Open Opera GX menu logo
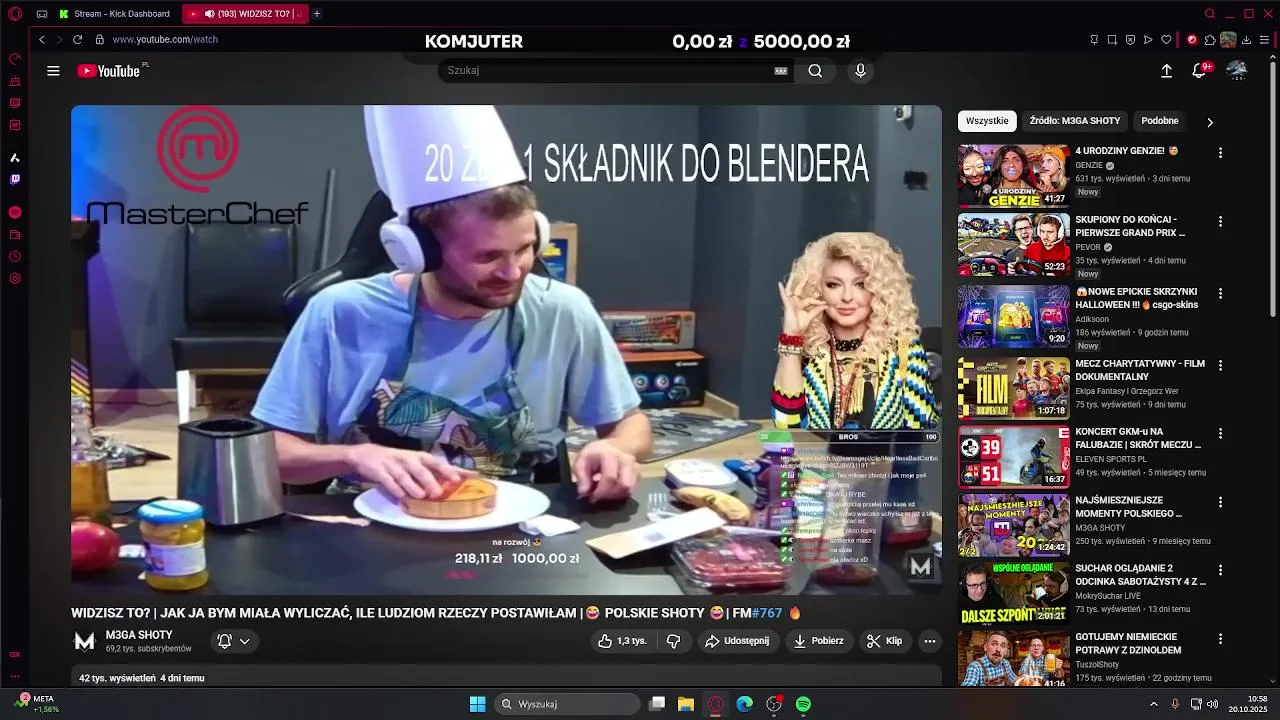The height and width of the screenshot is (720, 1280). pos(14,14)
